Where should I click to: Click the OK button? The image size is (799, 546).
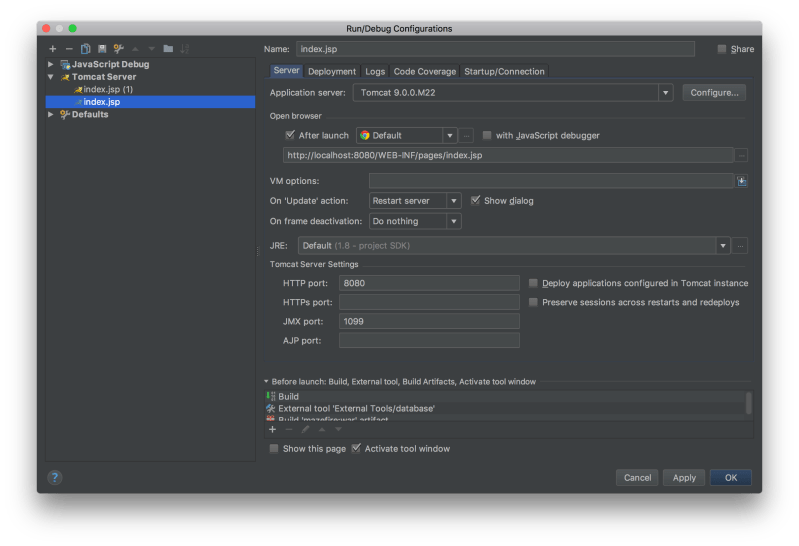point(731,478)
